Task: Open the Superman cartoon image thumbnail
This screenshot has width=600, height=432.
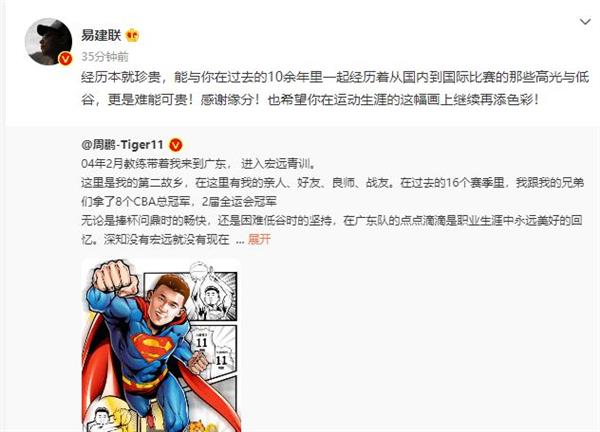Action: click(161, 345)
